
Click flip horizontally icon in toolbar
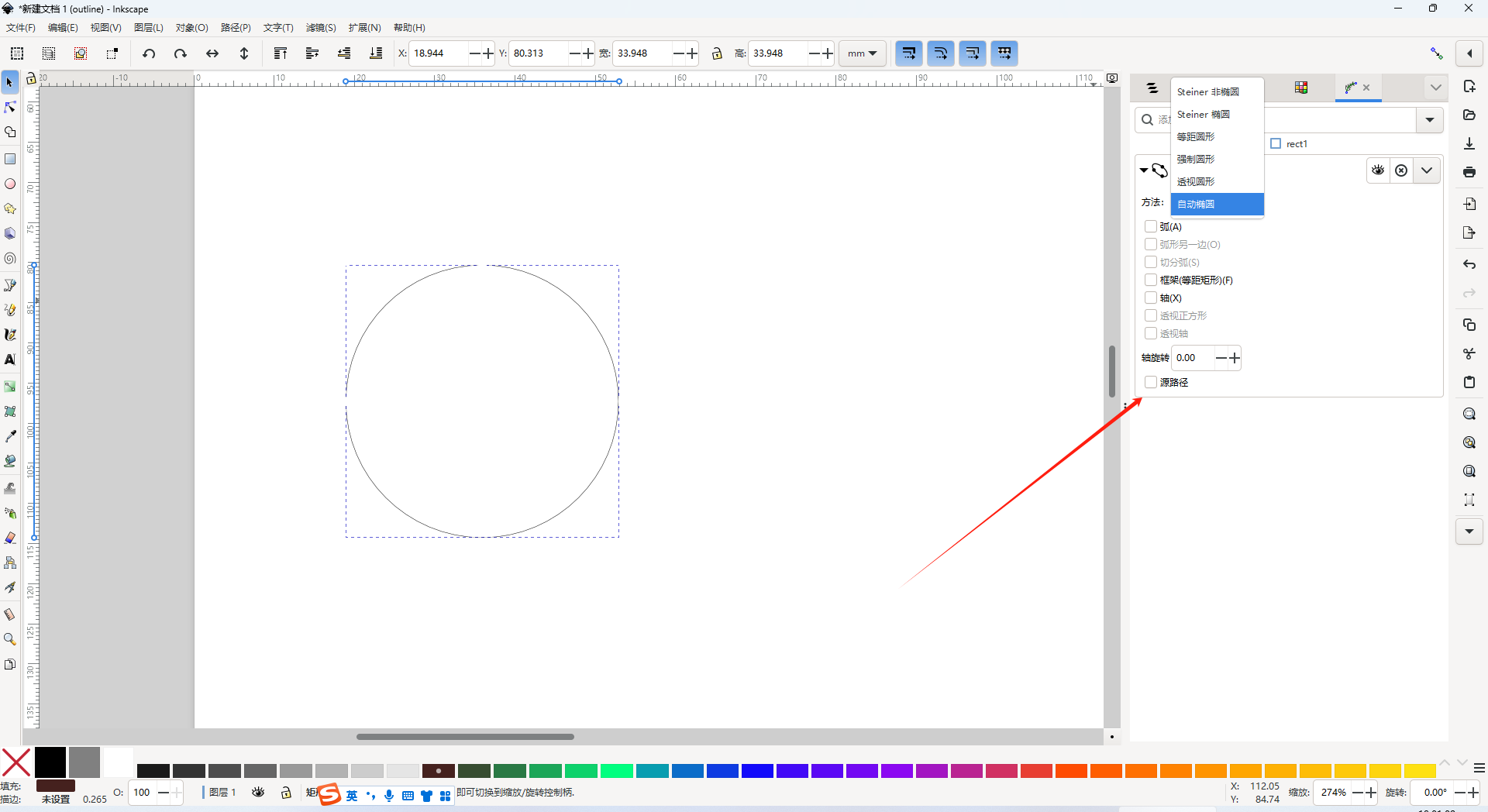(212, 53)
